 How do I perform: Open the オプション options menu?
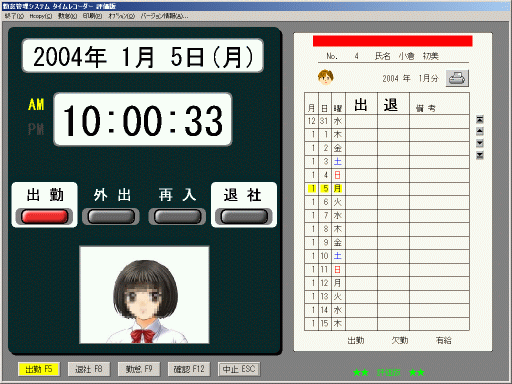121,16
